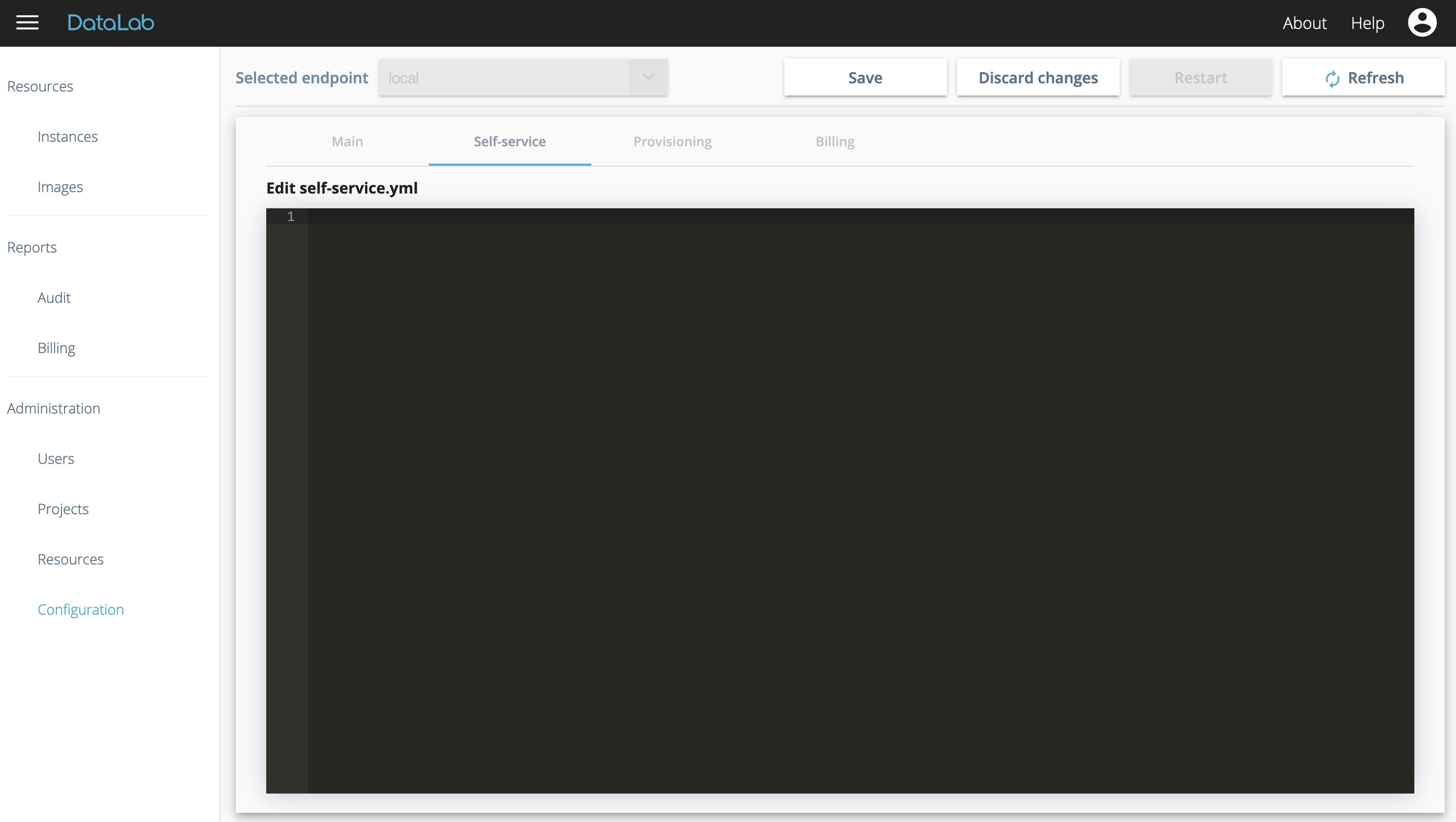
Task: Switch to the Provisioning tab
Action: click(x=672, y=141)
